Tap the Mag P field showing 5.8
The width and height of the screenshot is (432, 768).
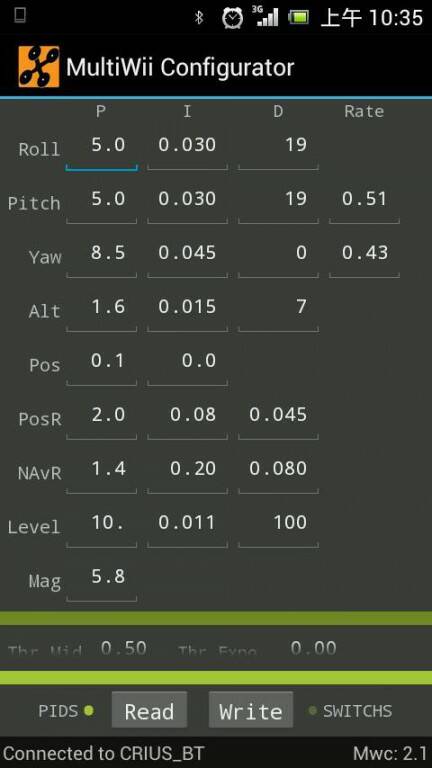coord(101,581)
